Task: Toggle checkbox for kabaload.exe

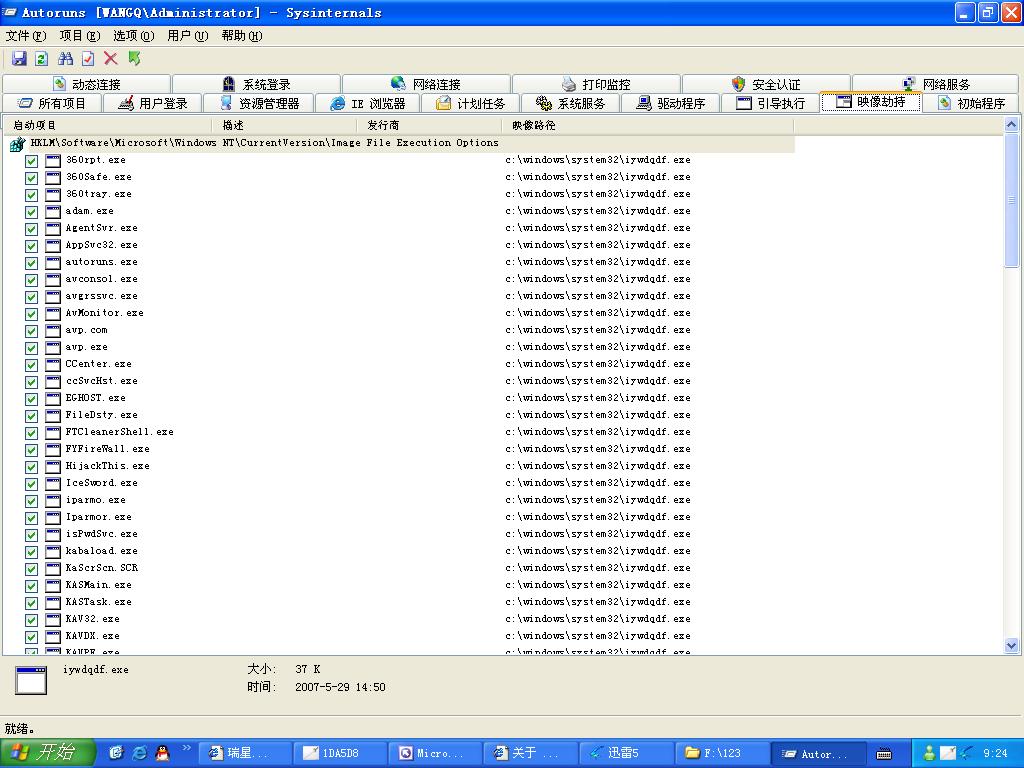Action: [31, 551]
